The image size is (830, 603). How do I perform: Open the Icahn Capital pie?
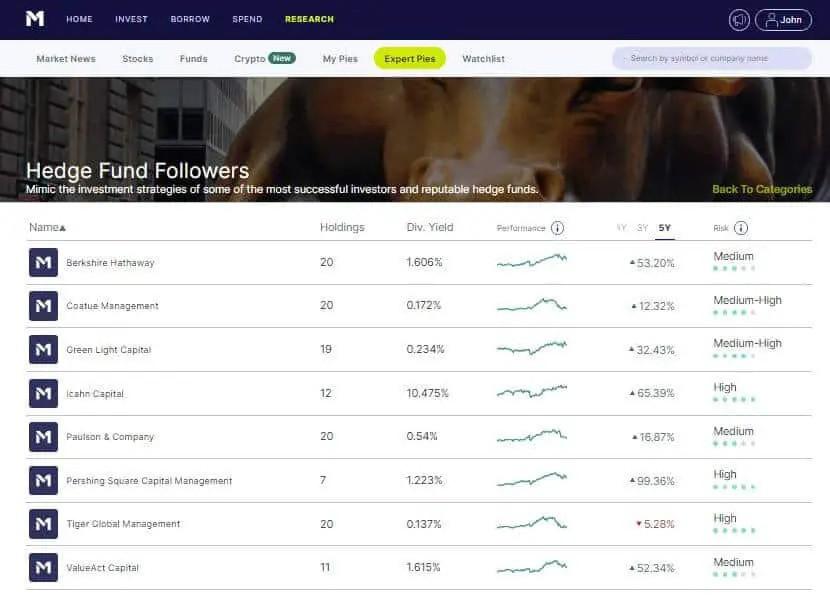click(95, 394)
